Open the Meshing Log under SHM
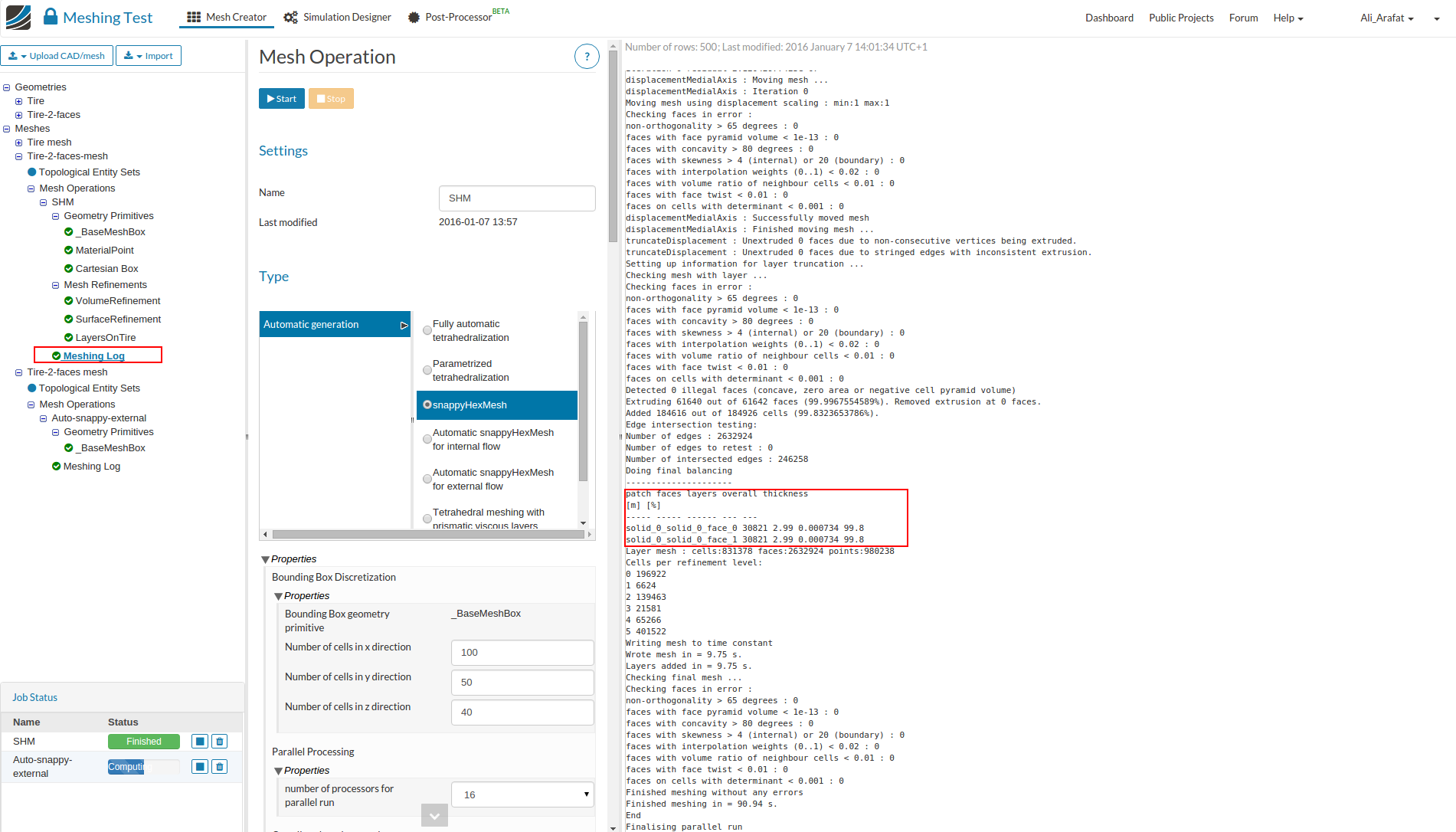The width and height of the screenshot is (1456, 832). [93, 356]
